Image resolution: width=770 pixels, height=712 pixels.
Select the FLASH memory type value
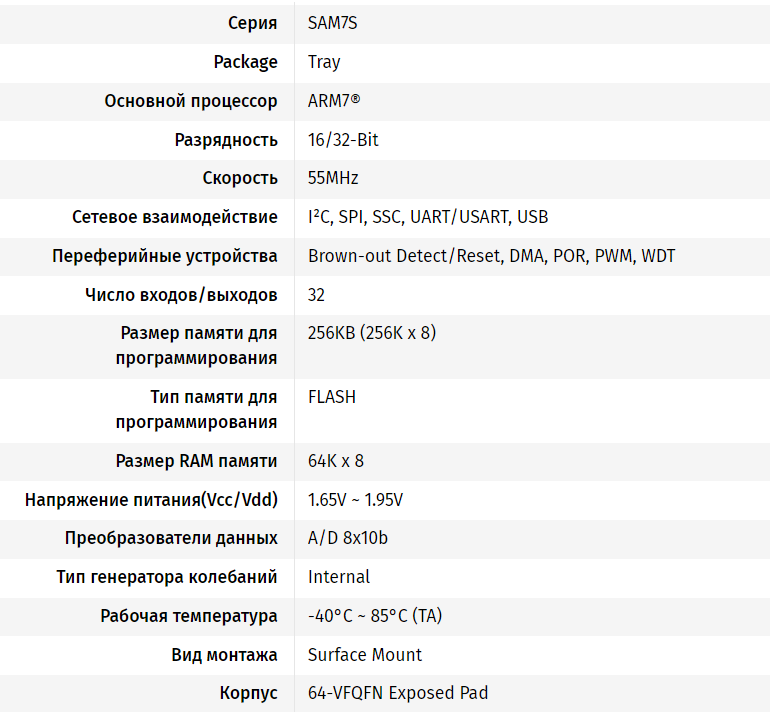(x=332, y=397)
